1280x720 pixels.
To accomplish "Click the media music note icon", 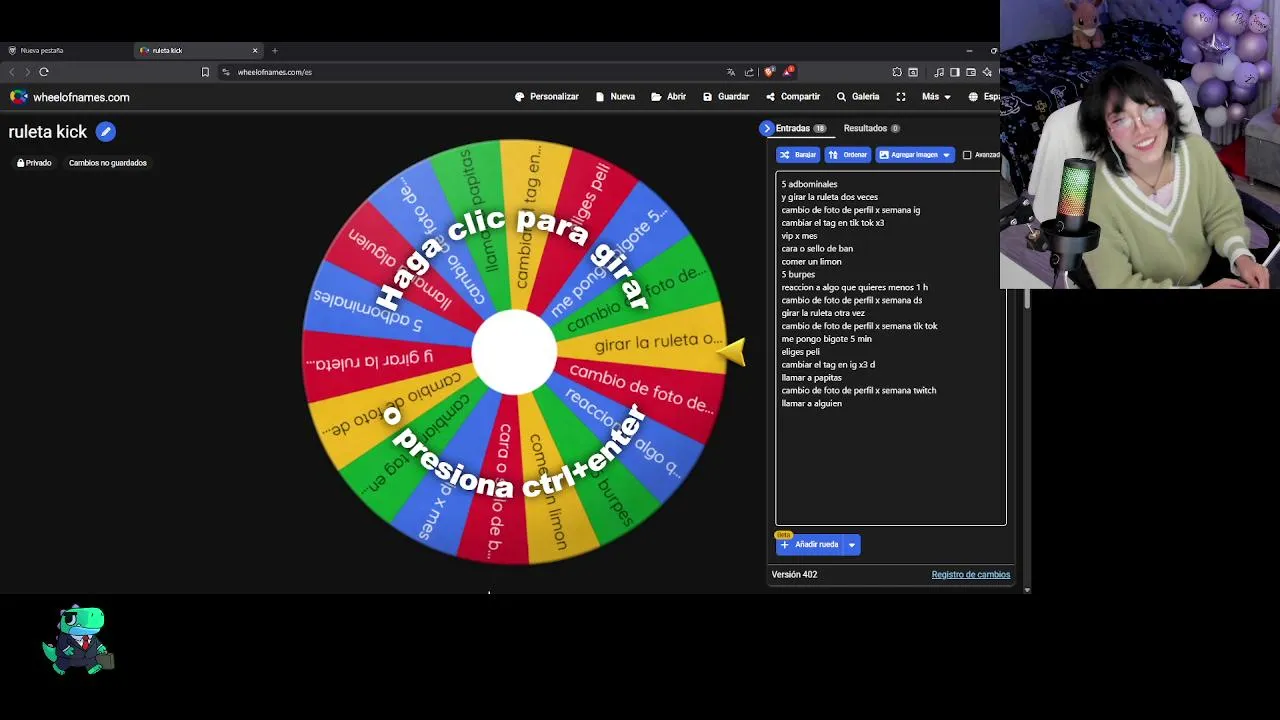I will pyautogui.click(x=939, y=72).
